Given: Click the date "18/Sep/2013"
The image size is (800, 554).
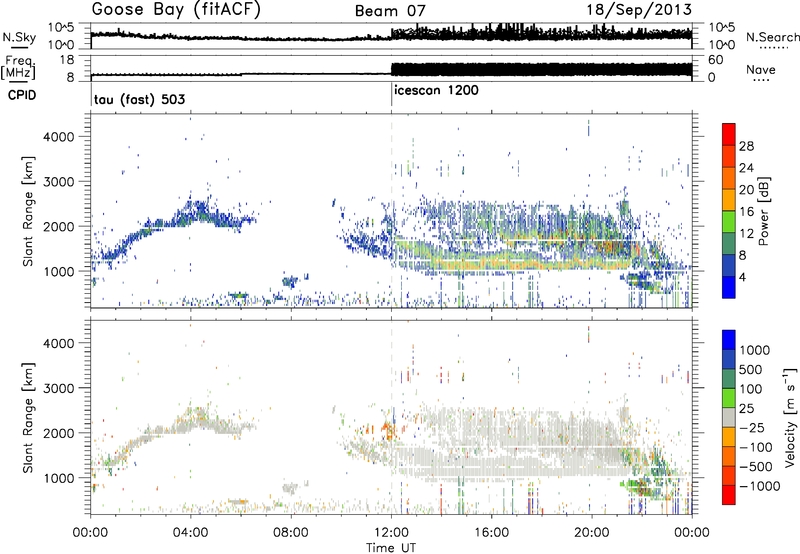Looking at the screenshot, I should point(639,10).
